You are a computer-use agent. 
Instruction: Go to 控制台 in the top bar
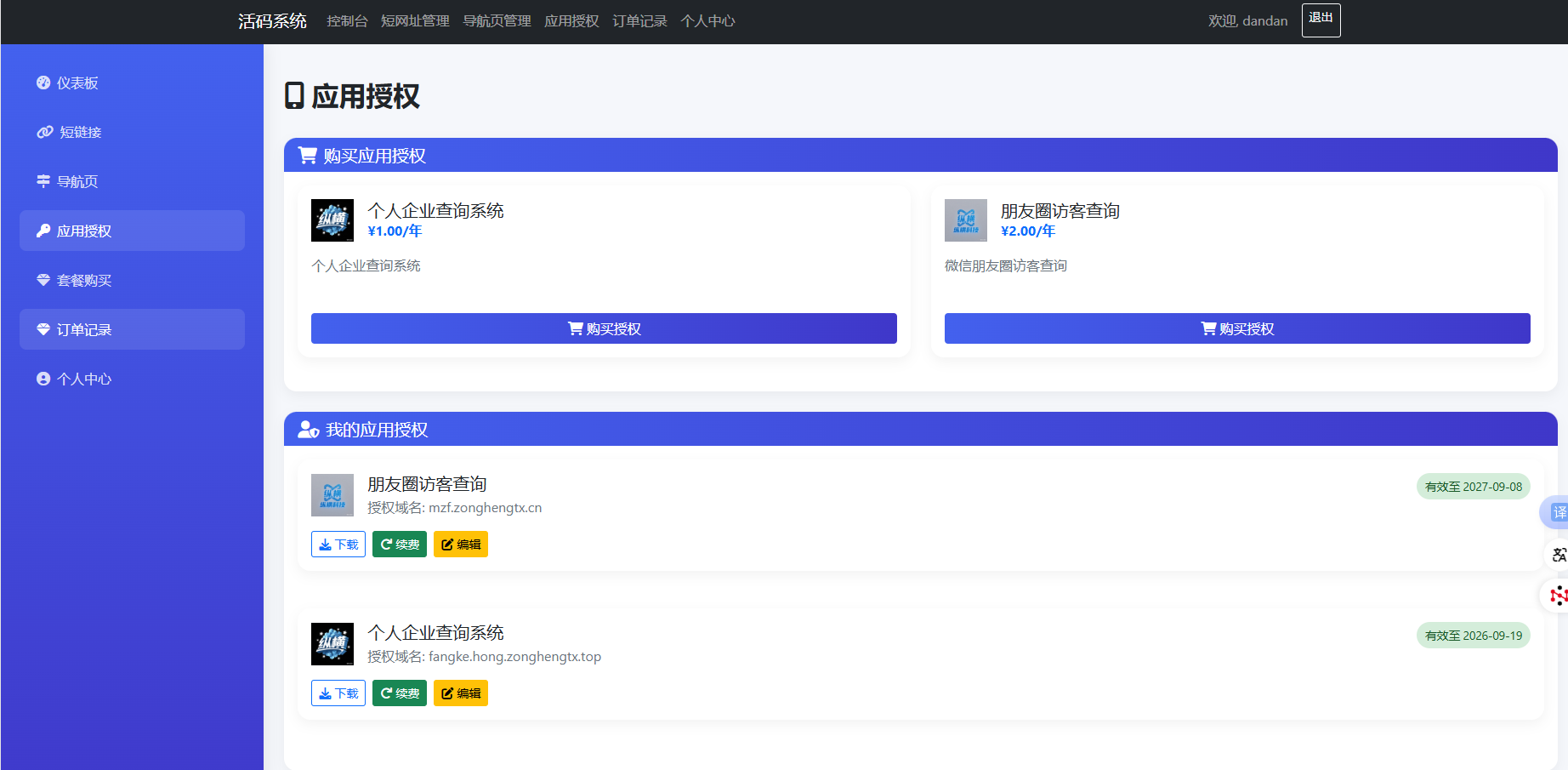[x=347, y=21]
